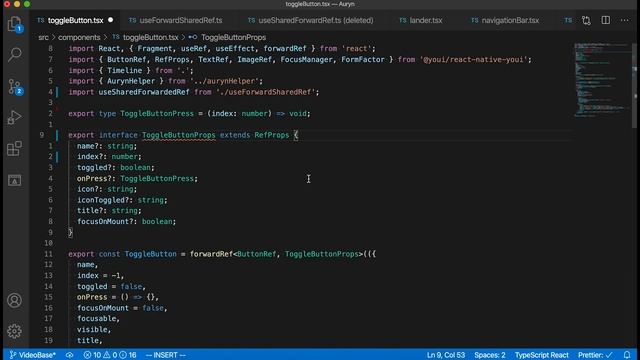Open notifications bell in status bar
640x360 pixels.
(627, 355)
